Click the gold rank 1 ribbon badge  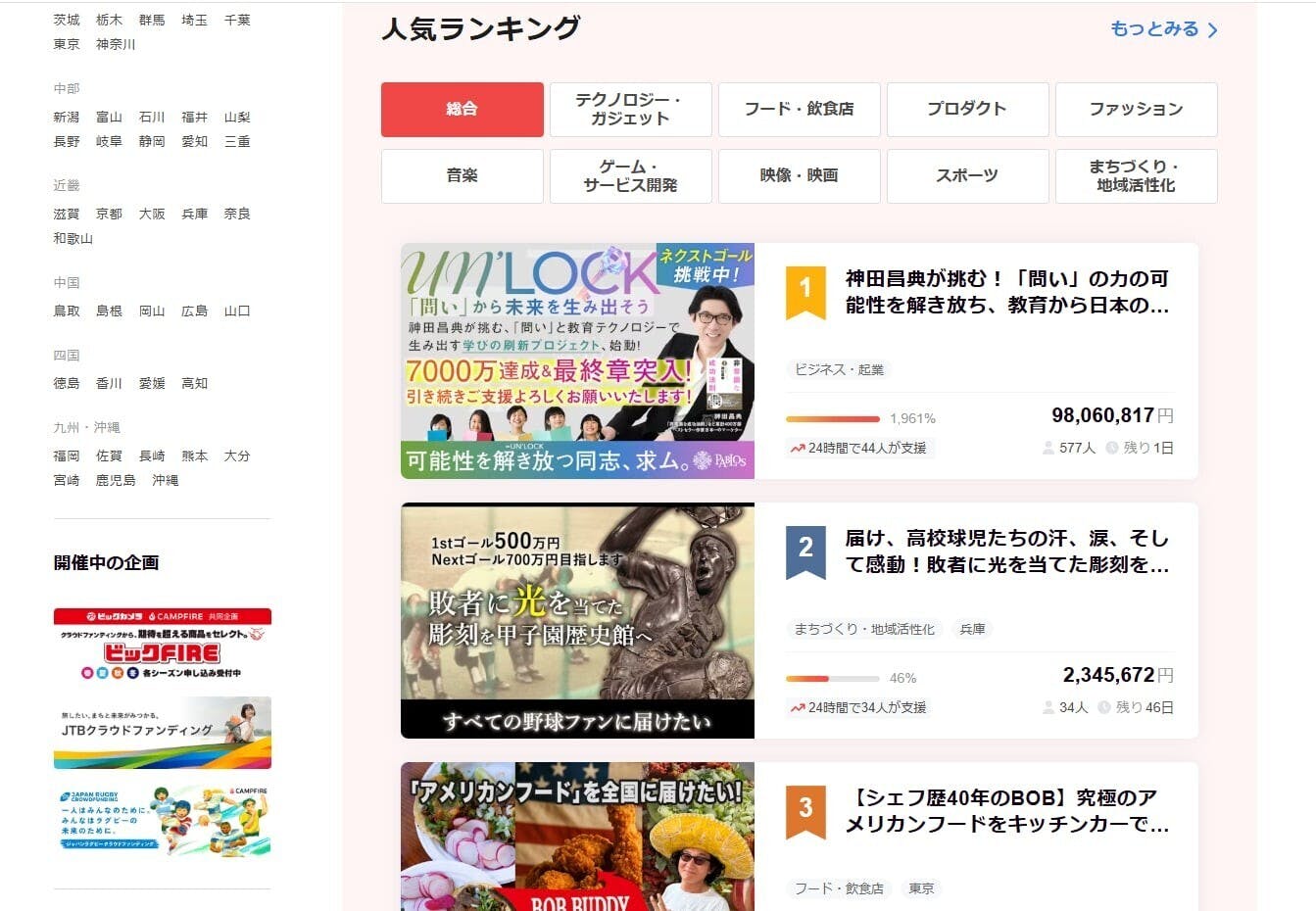click(x=805, y=291)
